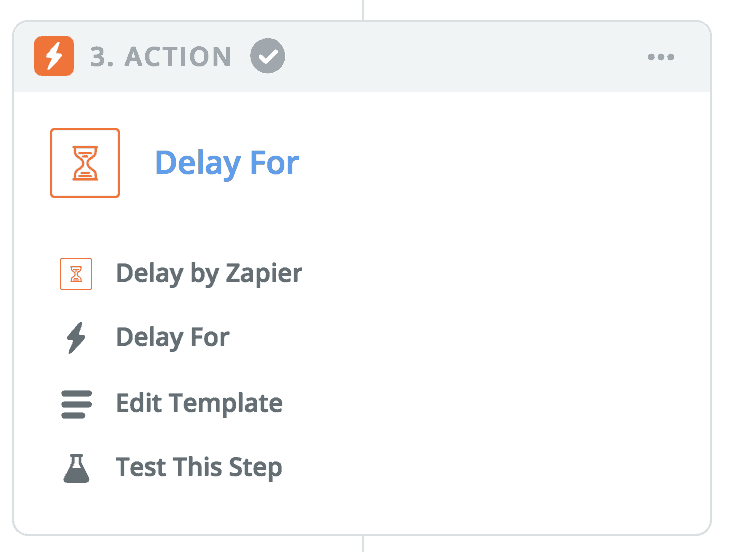
Task: Open Test This Step
Action: pos(199,467)
